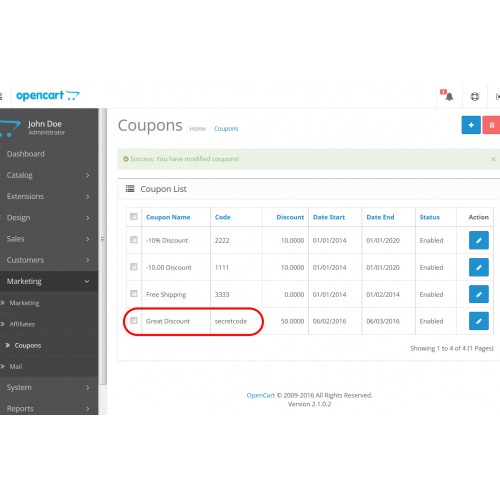This screenshot has width=500, height=500.
Task: Click the help lifebuoy icon in header
Action: (x=475, y=97)
